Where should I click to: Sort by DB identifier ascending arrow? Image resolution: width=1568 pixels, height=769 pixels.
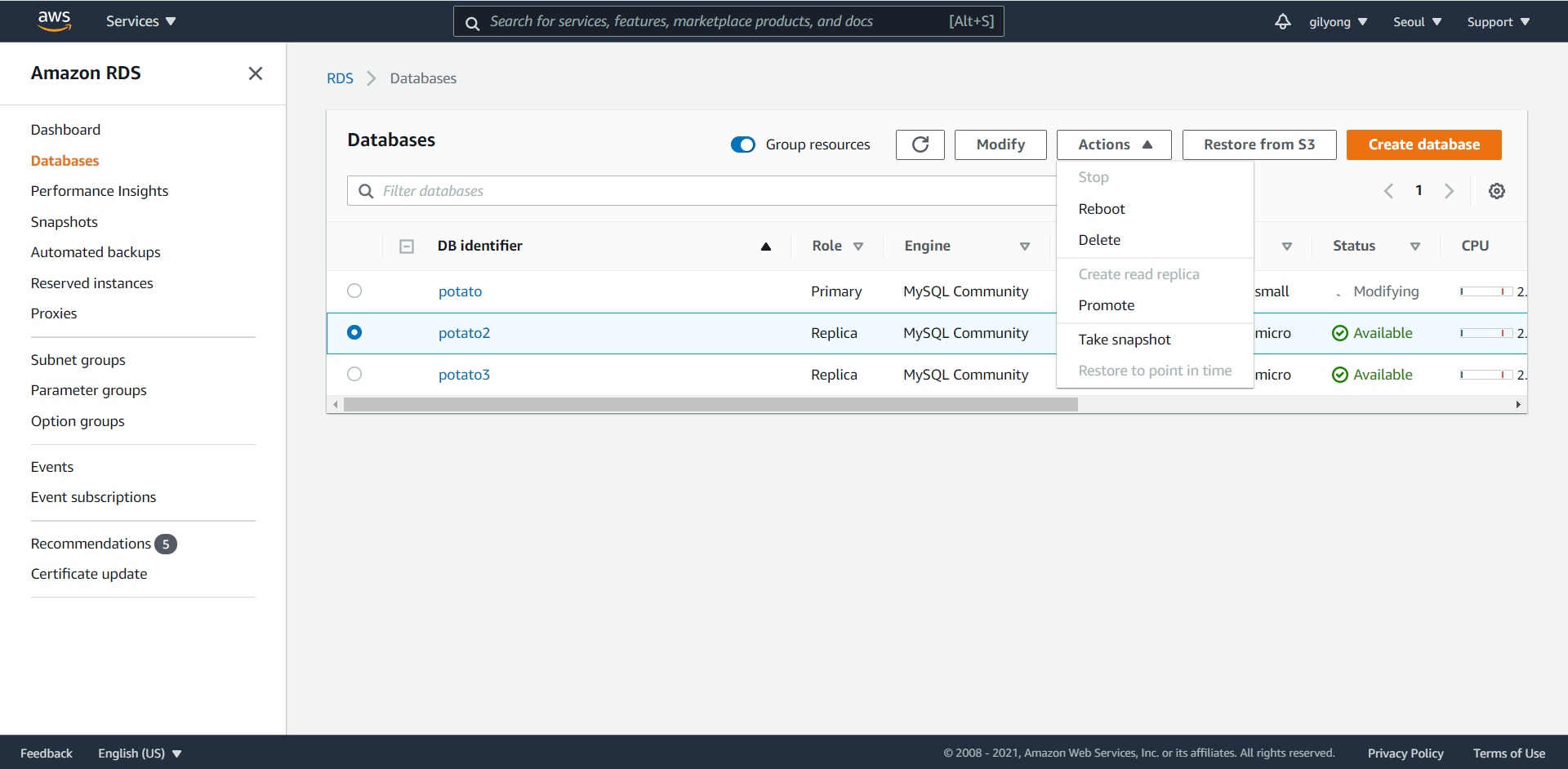point(765,247)
